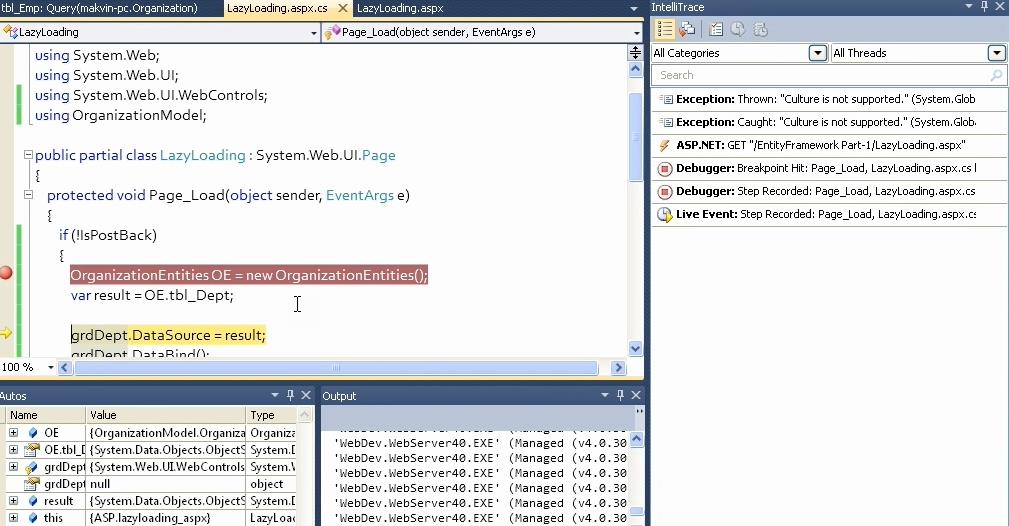Click the red breakpoint marker in margin
The width and height of the screenshot is (1009, 526).
coord(6,274)
